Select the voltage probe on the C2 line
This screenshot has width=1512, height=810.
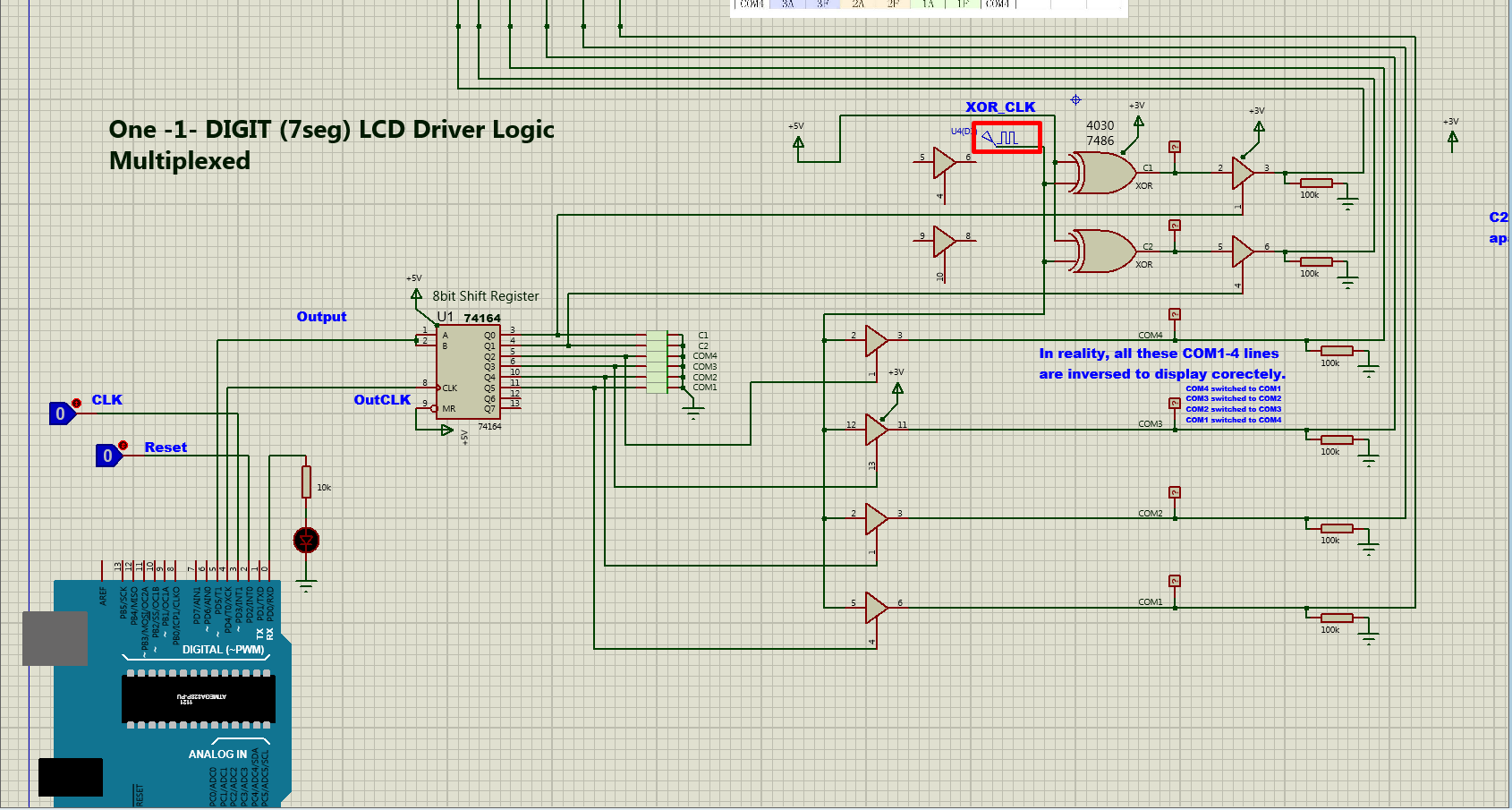[1175, 226]
